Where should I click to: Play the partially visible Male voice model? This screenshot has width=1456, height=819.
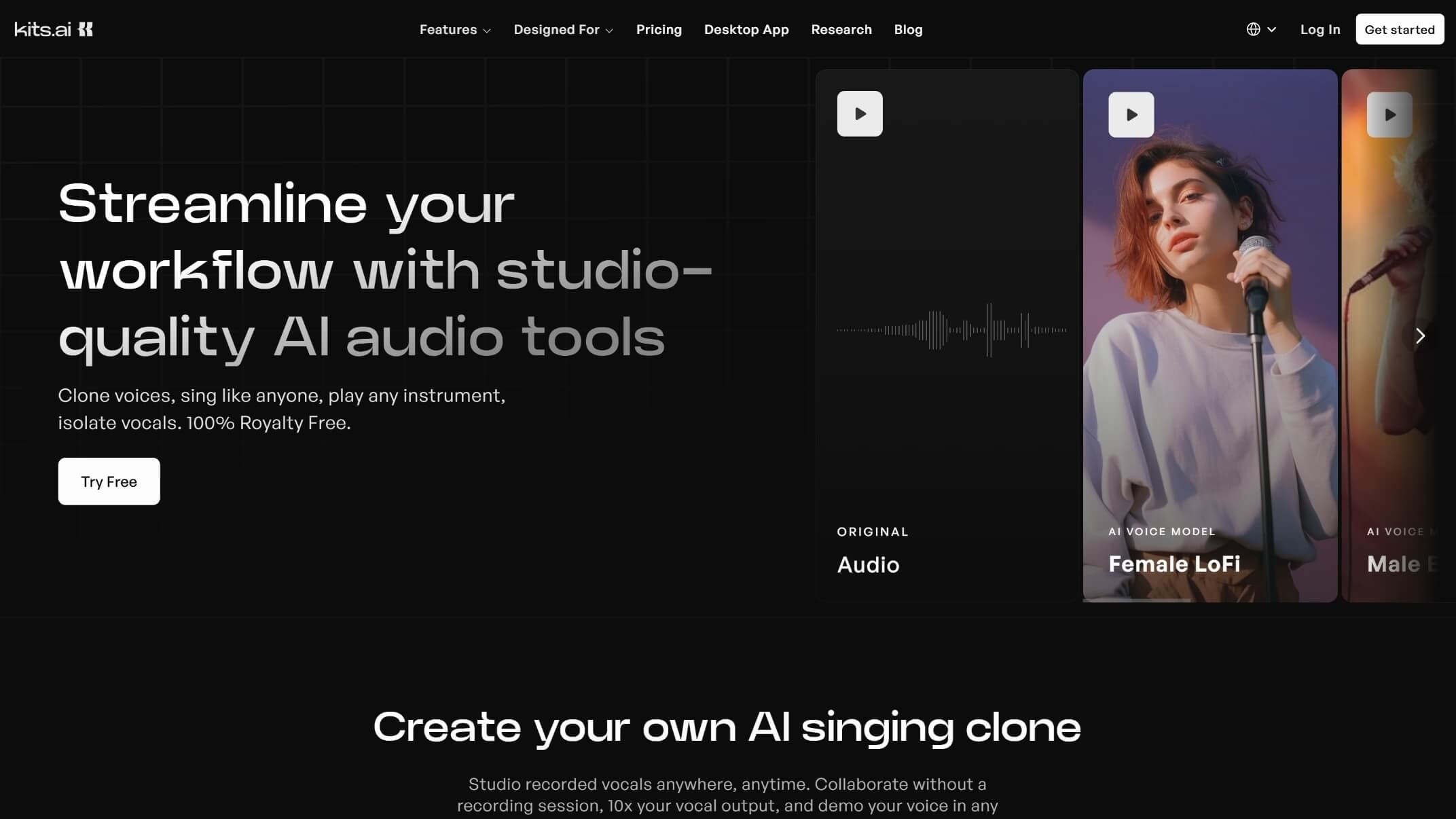pos(1389,115)
